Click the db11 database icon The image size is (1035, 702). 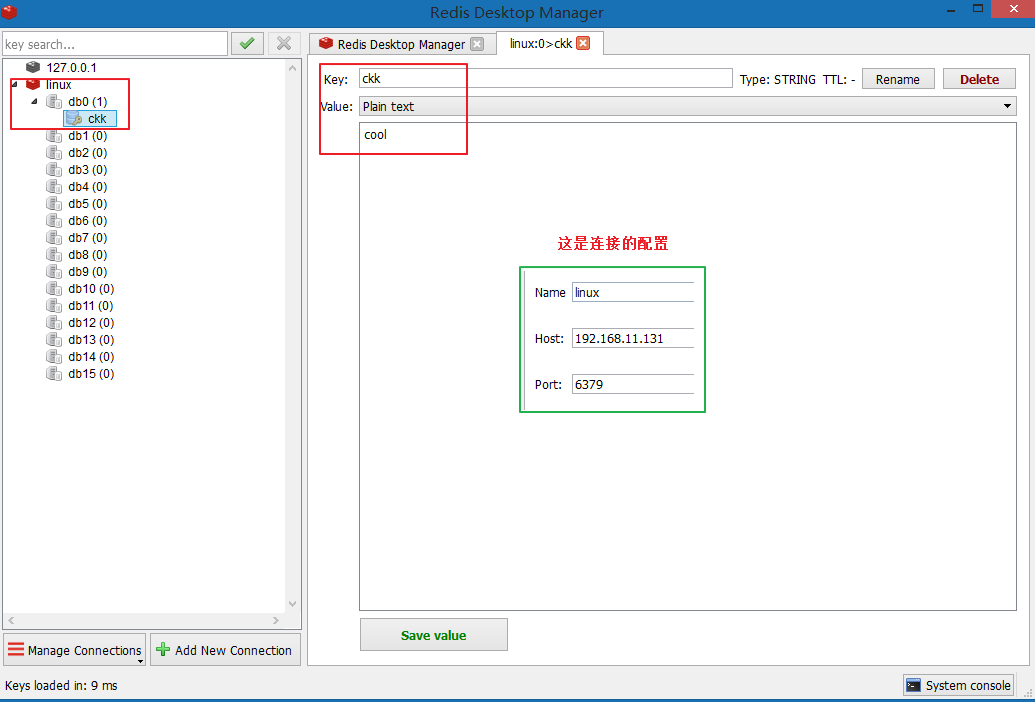[54, 305]
